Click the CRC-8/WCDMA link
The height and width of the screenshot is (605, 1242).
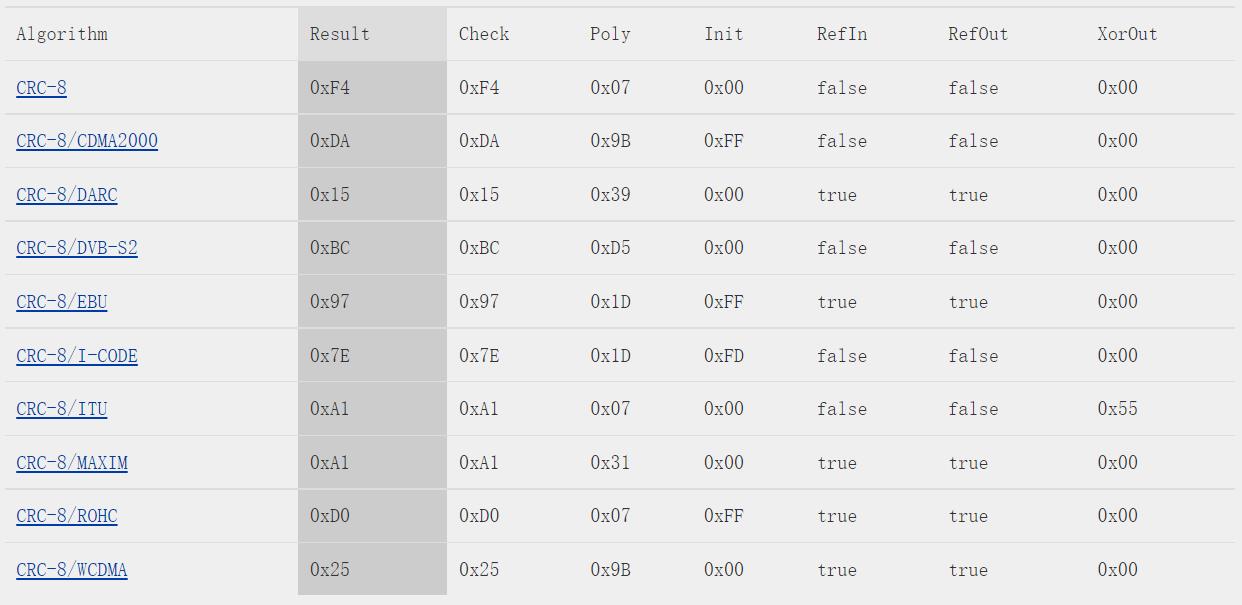(72, 570)
